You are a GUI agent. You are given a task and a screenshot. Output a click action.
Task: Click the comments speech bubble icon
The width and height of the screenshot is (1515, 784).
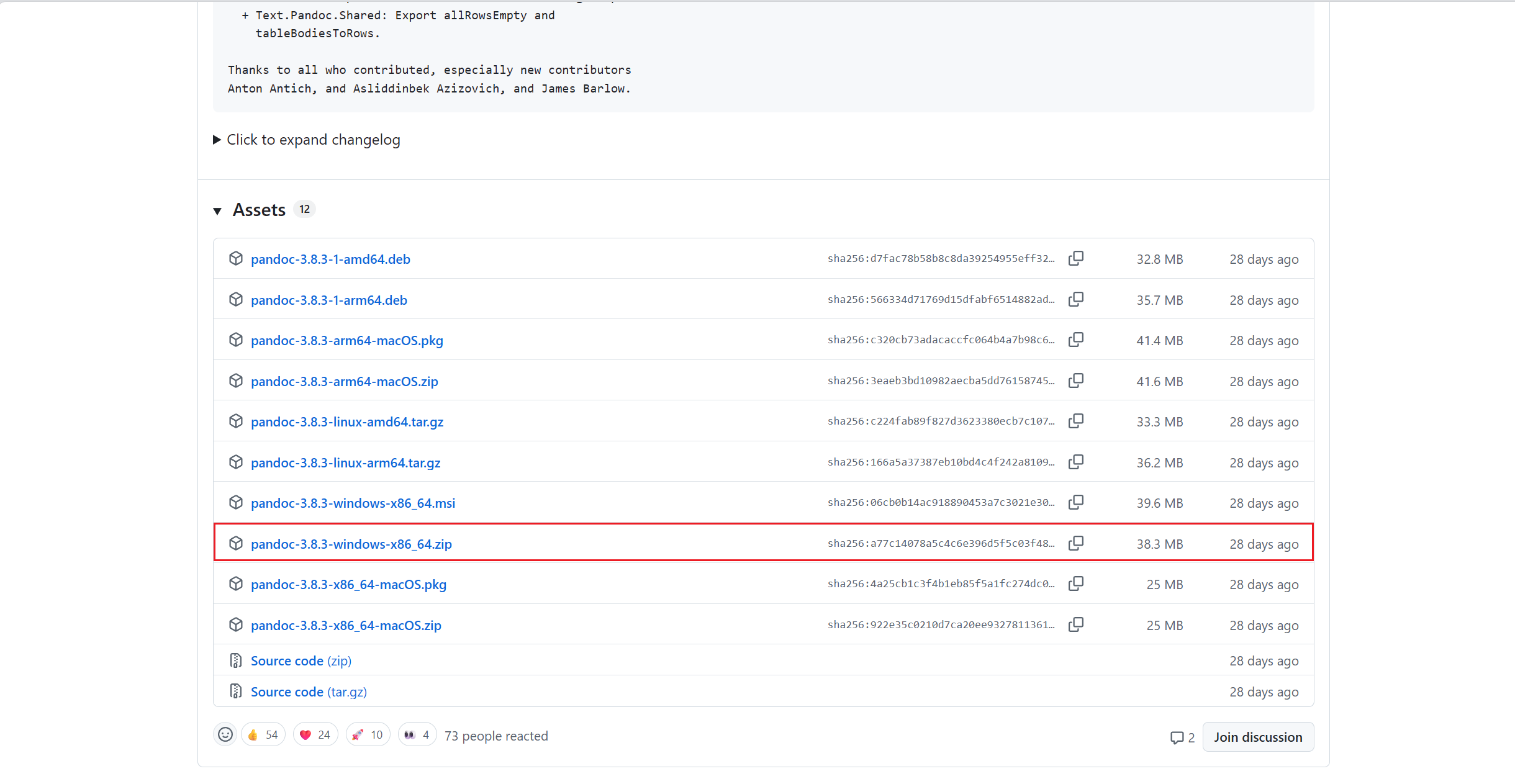1177,737
